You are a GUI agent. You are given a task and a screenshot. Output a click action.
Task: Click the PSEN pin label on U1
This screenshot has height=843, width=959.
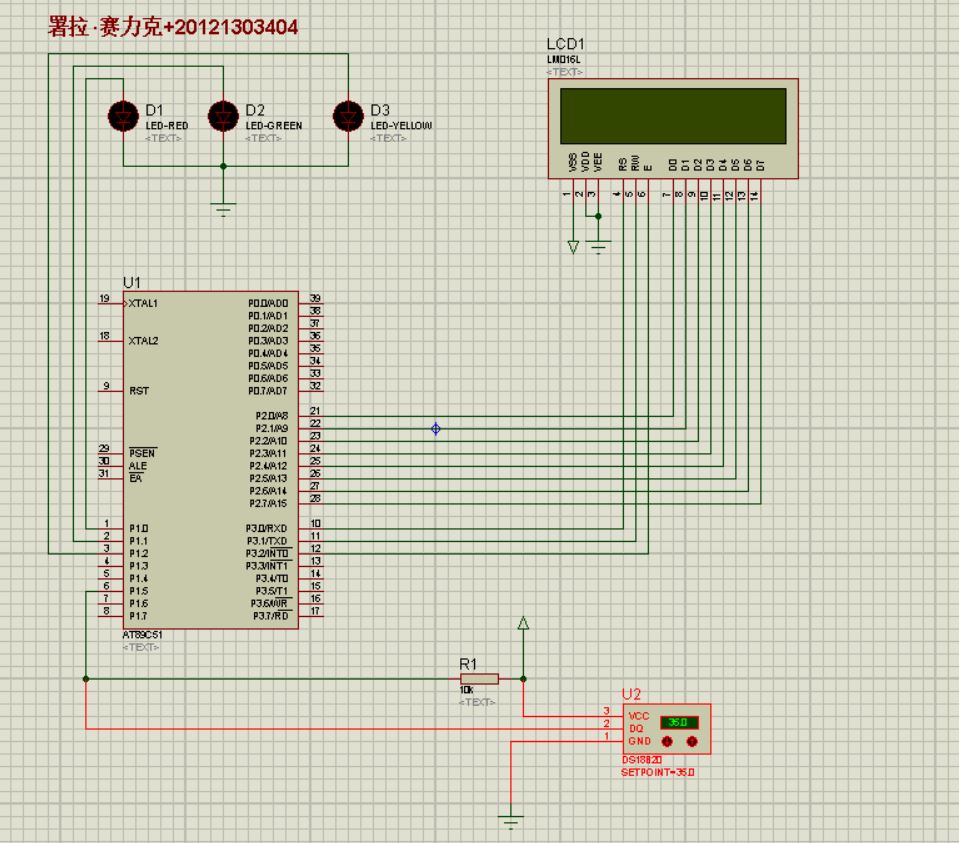coord(142,453)
